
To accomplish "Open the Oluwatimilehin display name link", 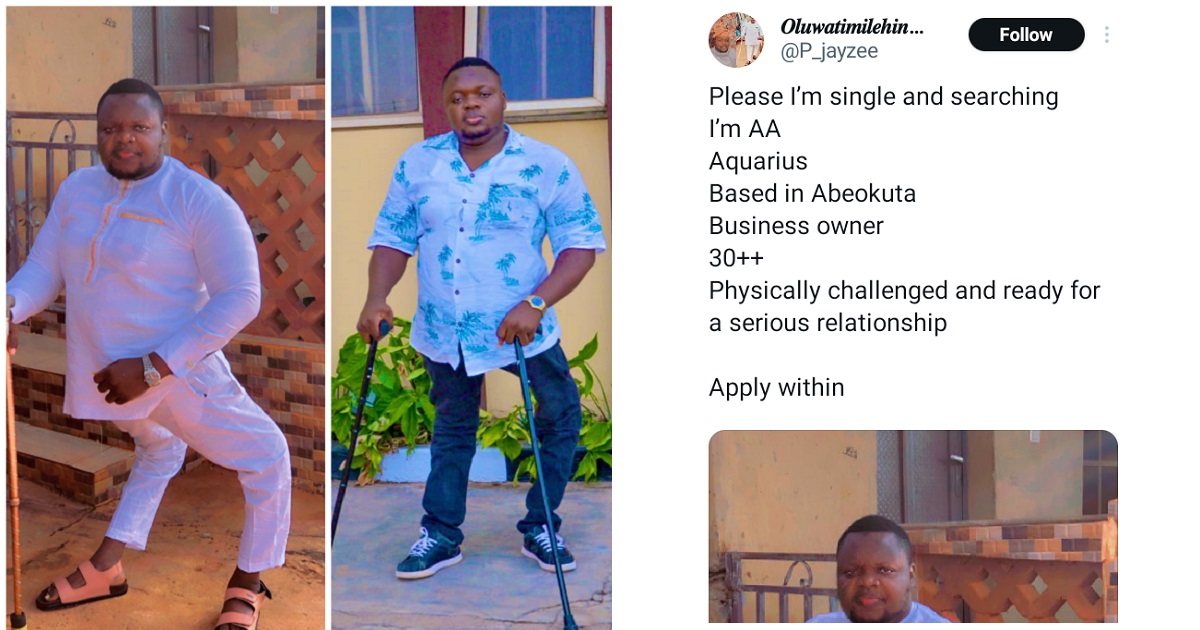I will tap(852, 27).
